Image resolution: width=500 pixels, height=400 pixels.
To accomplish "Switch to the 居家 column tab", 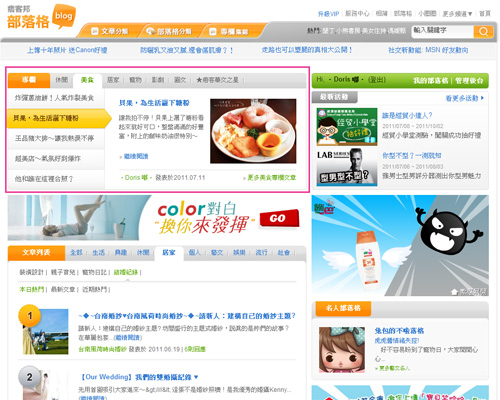I will pos(113,80).
